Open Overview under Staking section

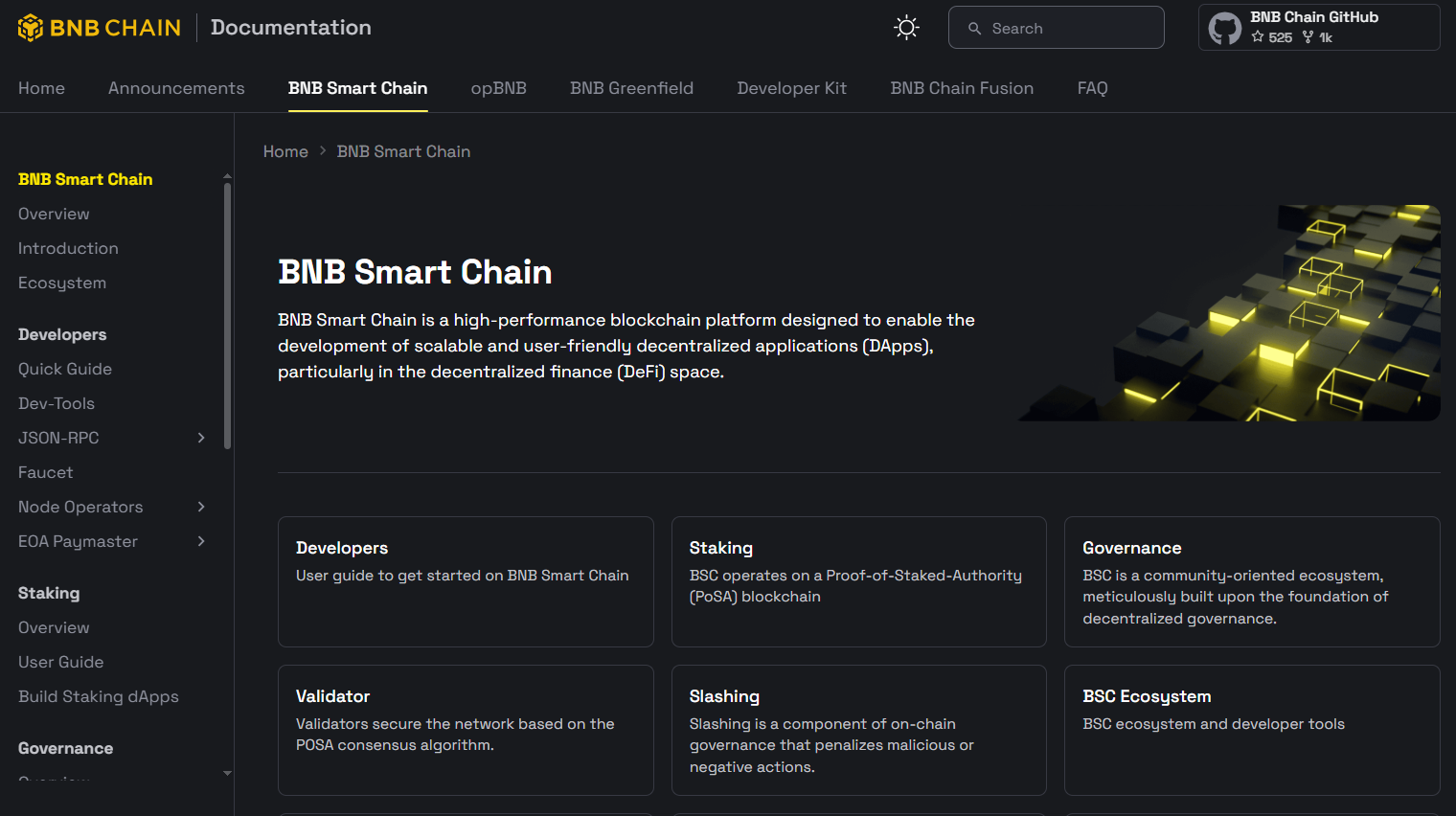54,627
